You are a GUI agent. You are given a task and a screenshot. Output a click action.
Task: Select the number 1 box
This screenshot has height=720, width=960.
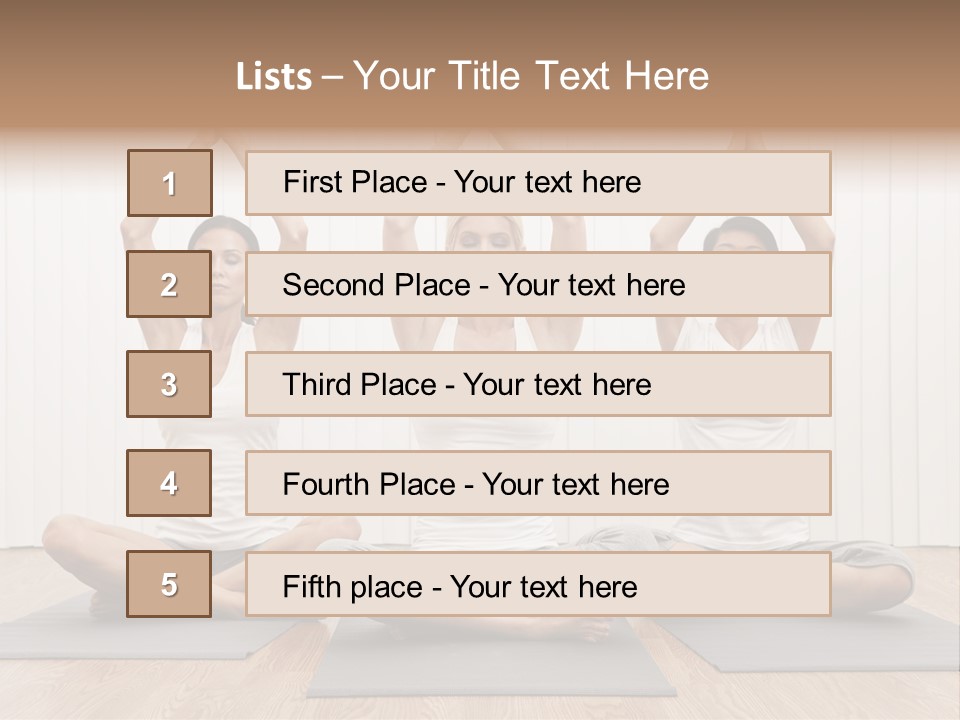(169, 183)
